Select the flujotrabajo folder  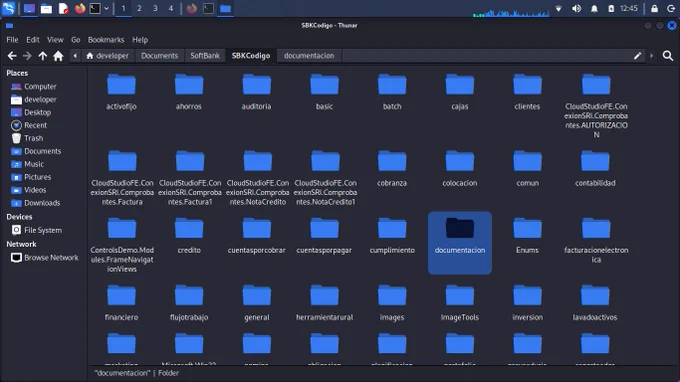(x=189, y=303)
